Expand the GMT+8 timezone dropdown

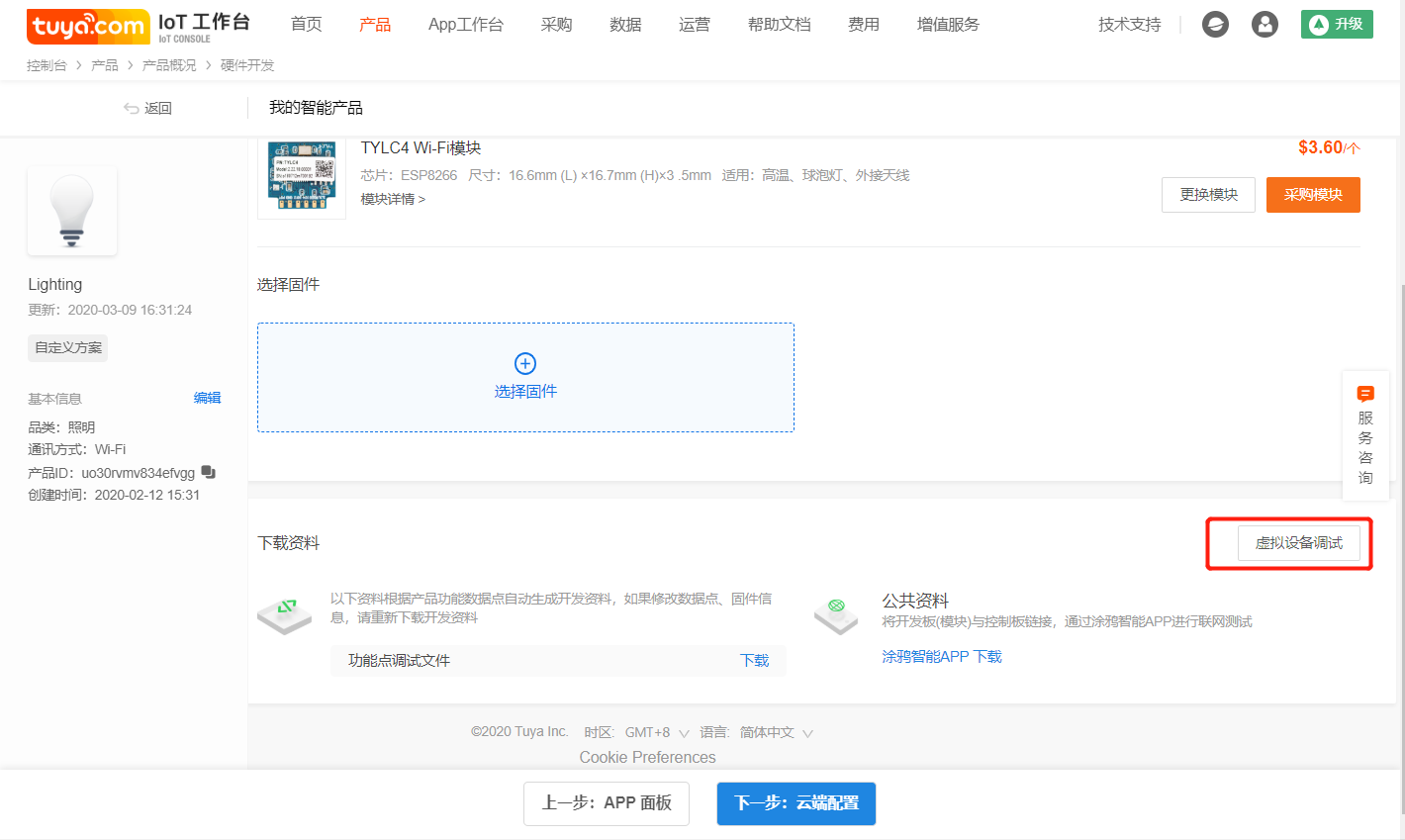pyautogui.click(x=684, y=733)
